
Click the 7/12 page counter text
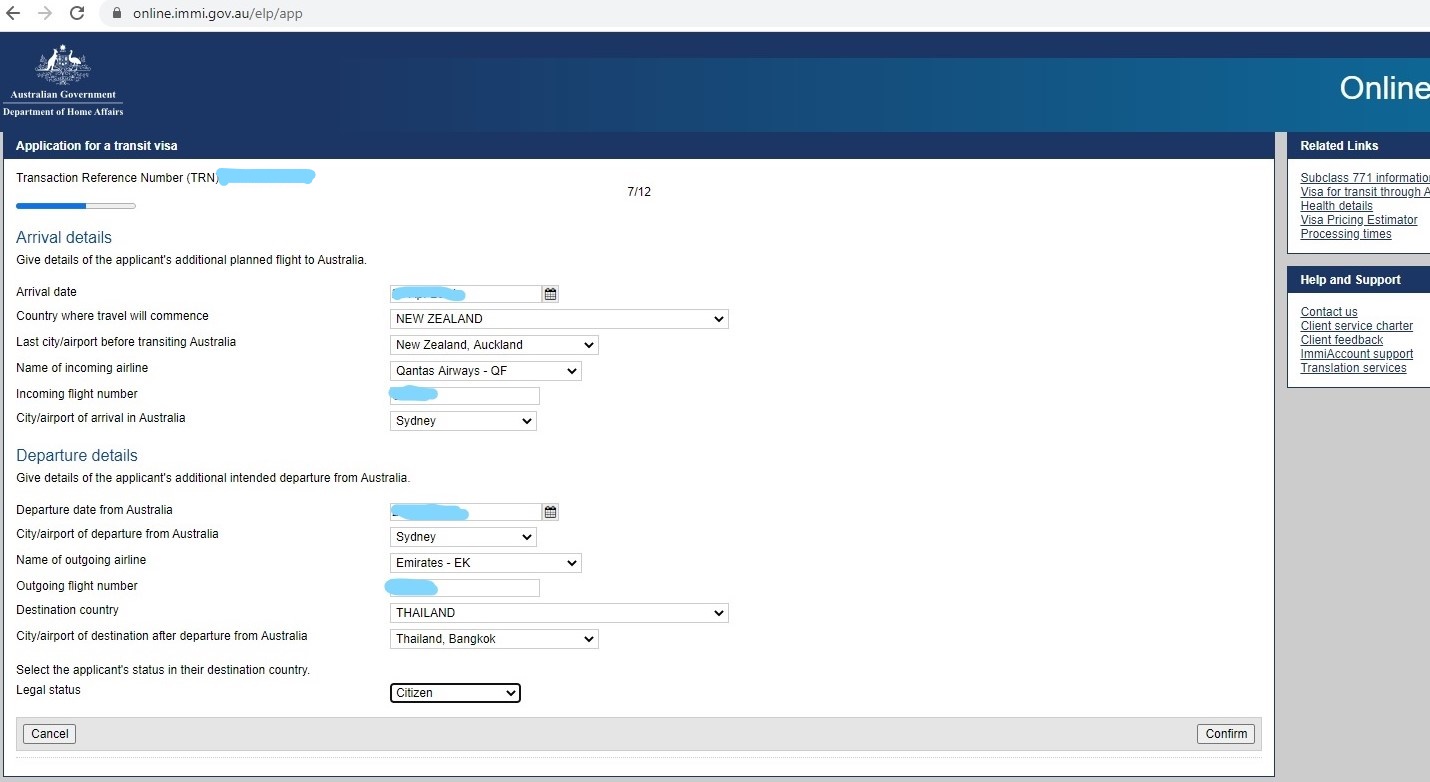(x=639, y=192)
